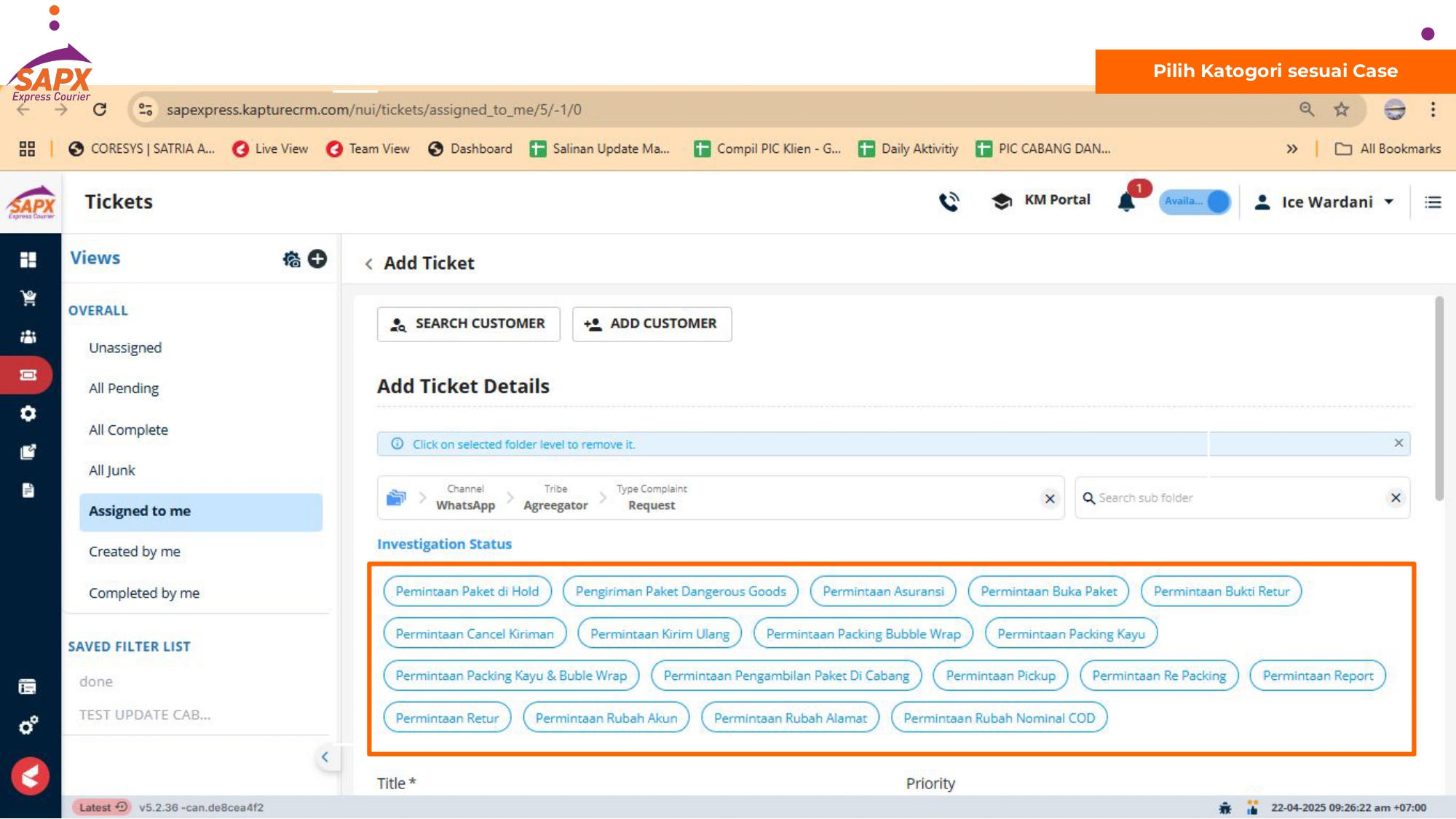Apply the saved filter 'done'

point(96,681)
